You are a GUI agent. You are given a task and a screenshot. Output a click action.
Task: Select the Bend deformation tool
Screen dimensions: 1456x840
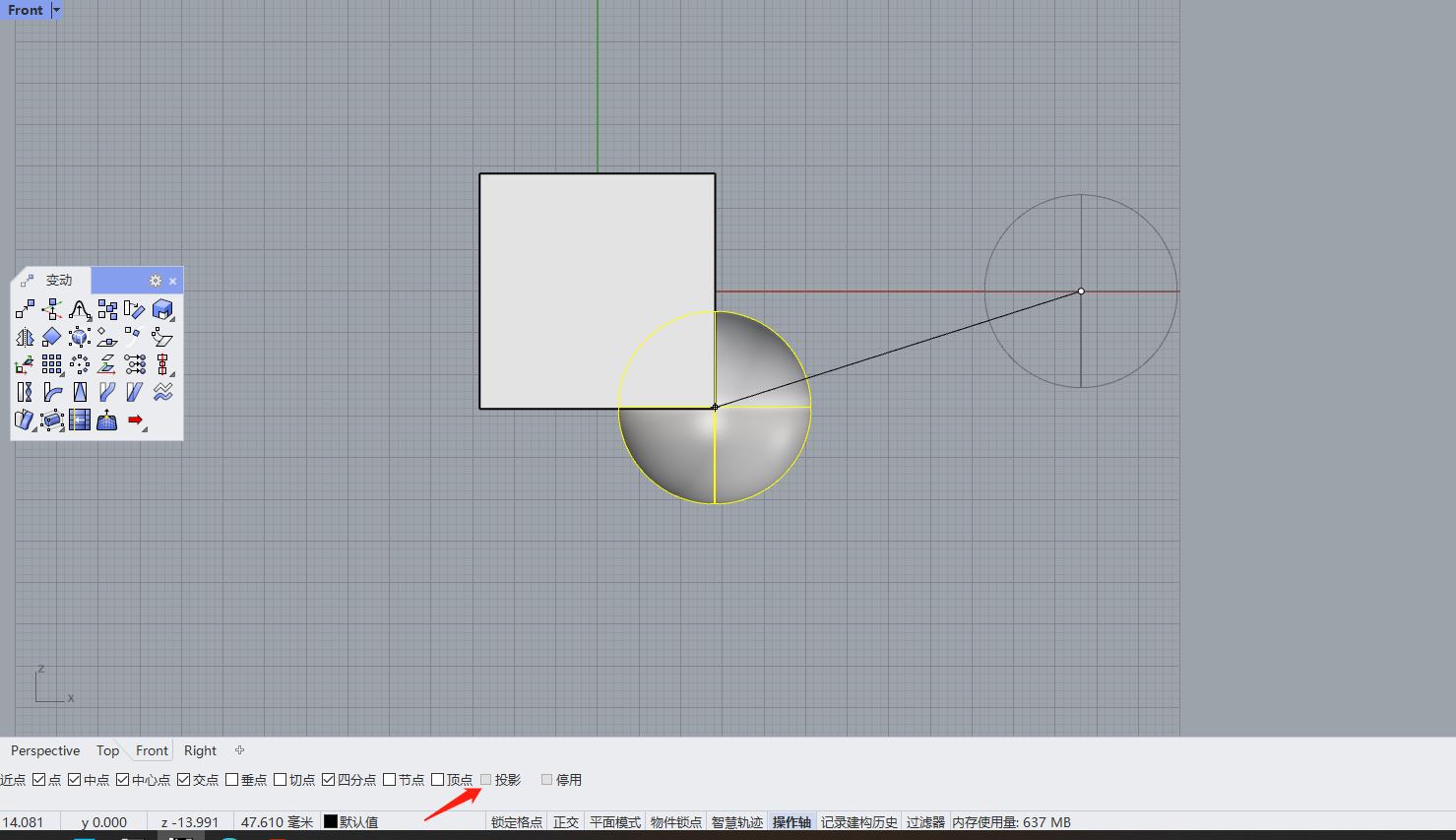(x=52, y=393)
